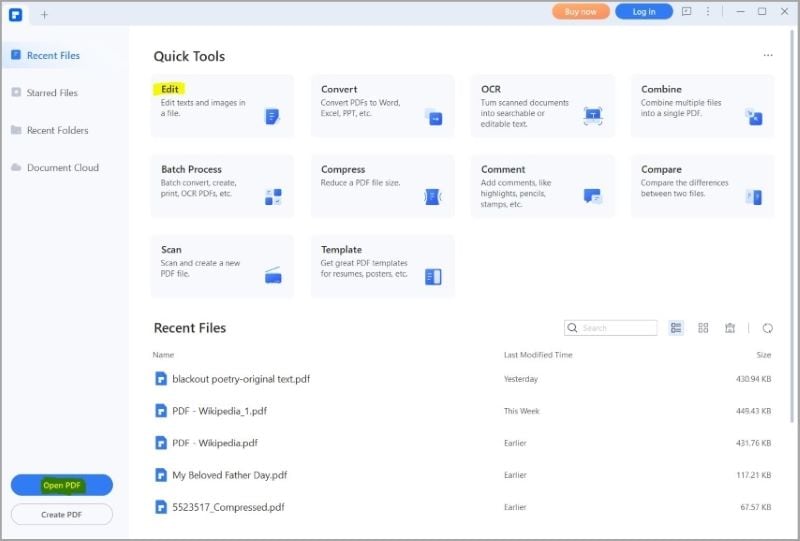Open blackout poetry-original text.pdf
Screen dimensions: 800x541
coord(240,379)
